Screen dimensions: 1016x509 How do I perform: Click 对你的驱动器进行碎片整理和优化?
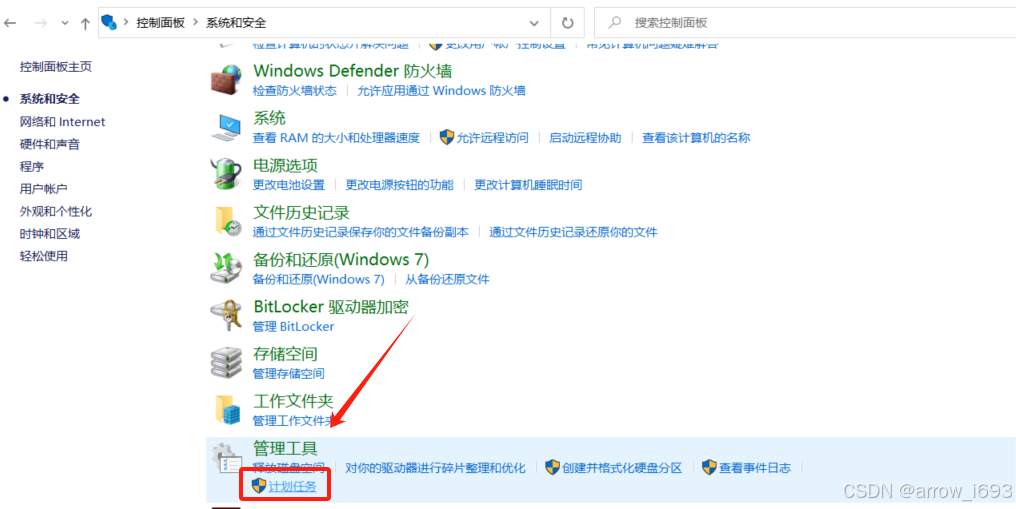435,468
